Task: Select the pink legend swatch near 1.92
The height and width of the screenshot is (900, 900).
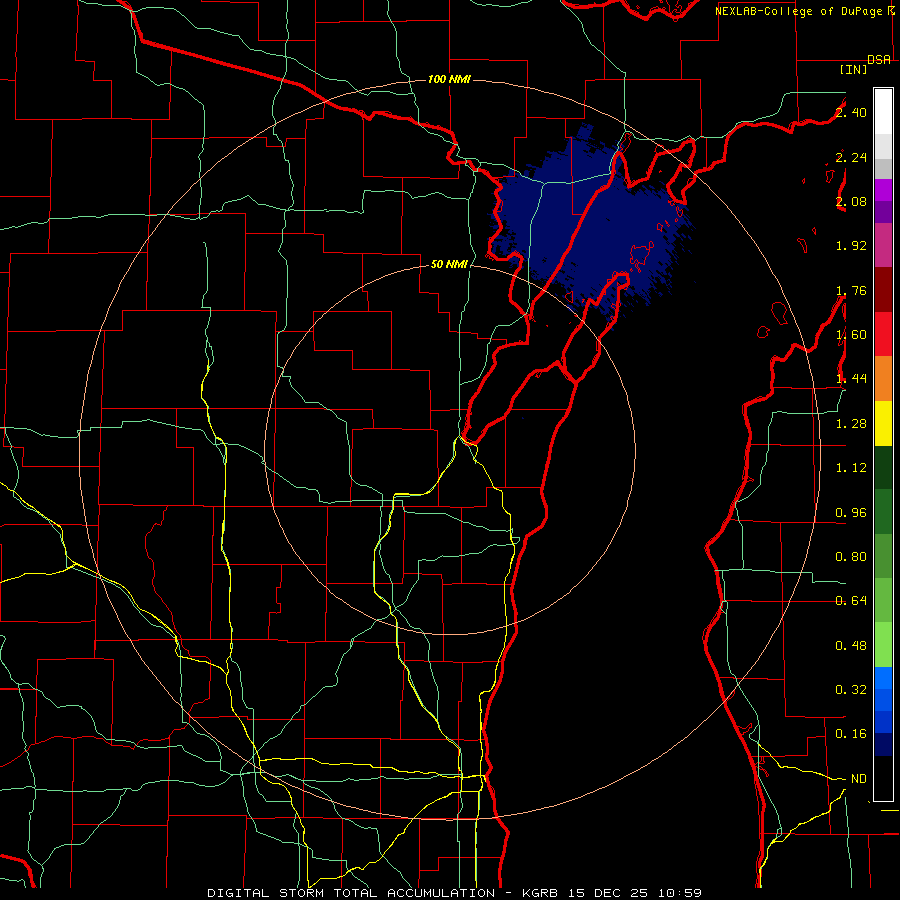Action: click(x=883, y=245)
